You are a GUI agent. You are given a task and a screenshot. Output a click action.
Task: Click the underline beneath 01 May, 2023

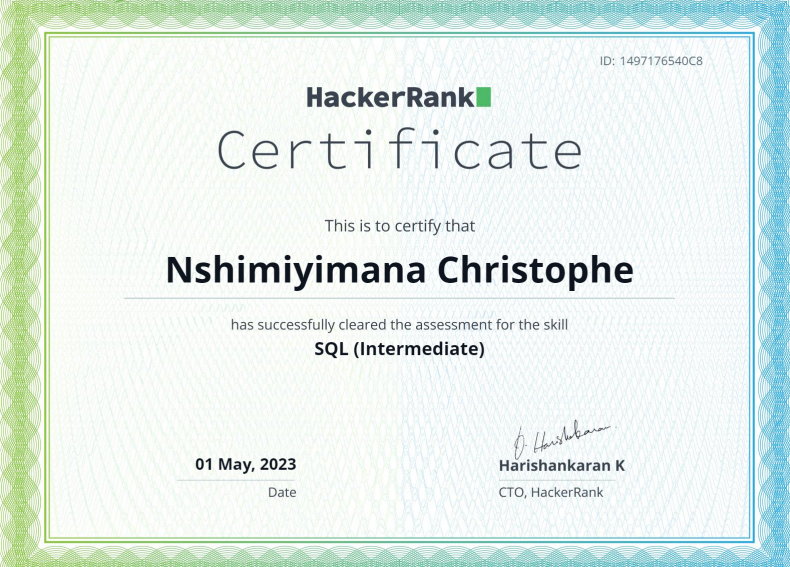coord(237,480)
